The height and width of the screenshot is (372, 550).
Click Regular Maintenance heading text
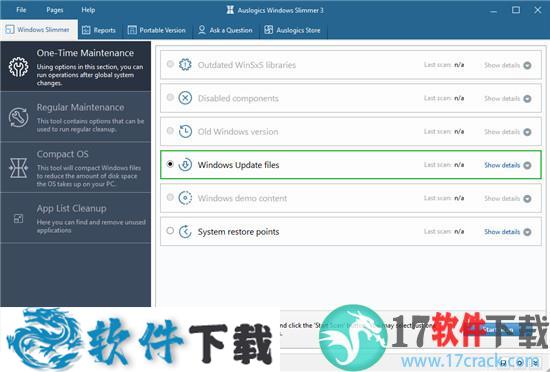pyautogui.click(x=80, y=107)
